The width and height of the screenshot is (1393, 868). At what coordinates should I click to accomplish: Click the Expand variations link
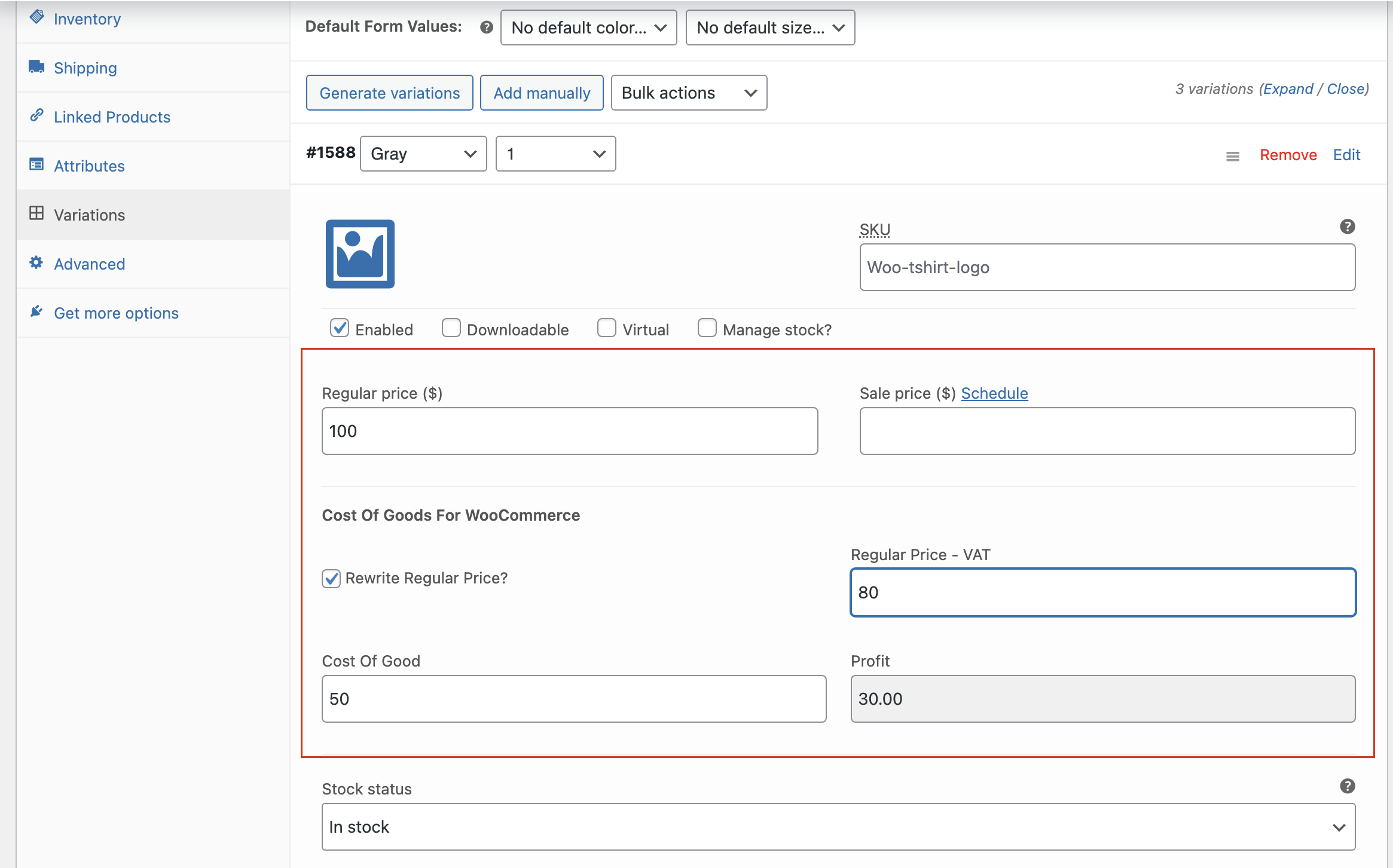tap(1288, 88)
